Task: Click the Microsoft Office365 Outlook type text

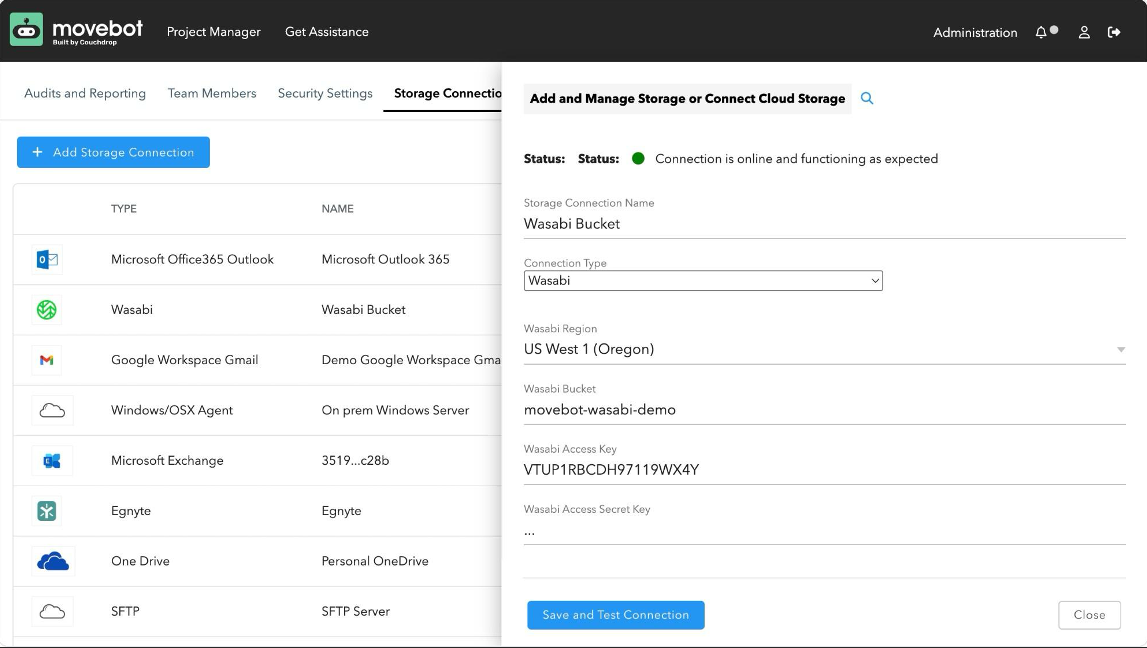Action: tap(192, 259)
